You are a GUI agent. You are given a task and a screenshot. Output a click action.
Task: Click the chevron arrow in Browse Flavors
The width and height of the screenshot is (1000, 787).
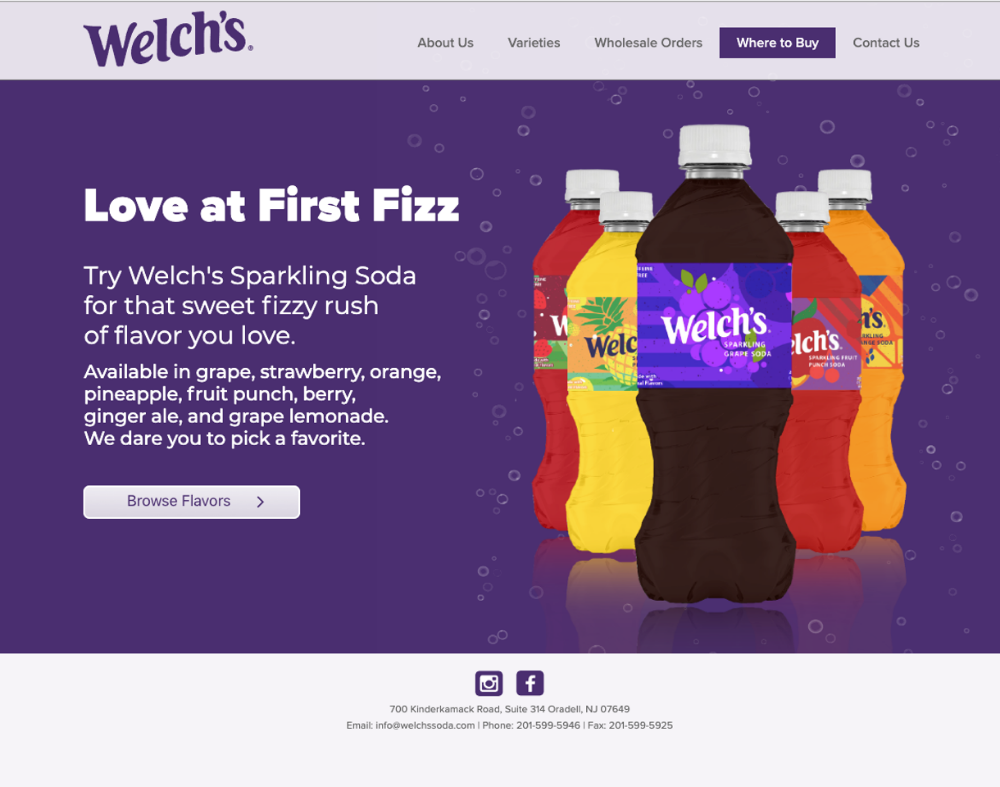(260, 502)
